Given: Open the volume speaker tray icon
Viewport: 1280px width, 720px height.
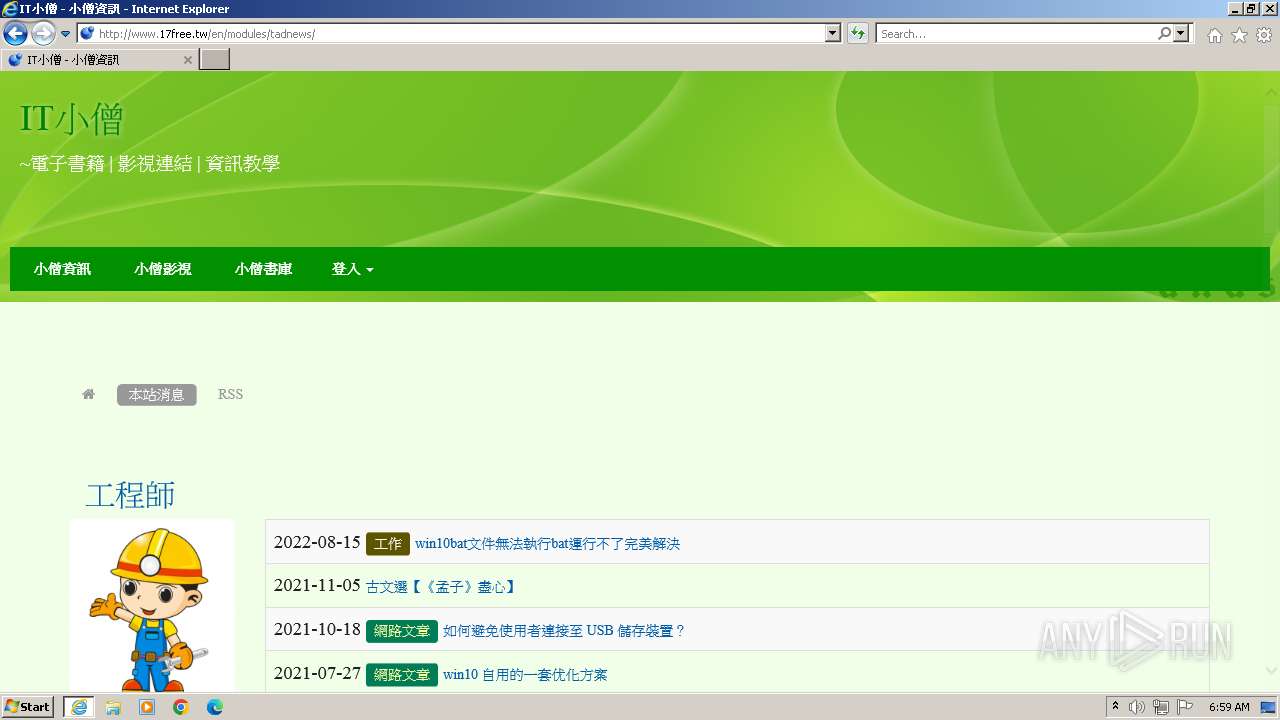Looking at the screenshot, I should point(1137,707).
